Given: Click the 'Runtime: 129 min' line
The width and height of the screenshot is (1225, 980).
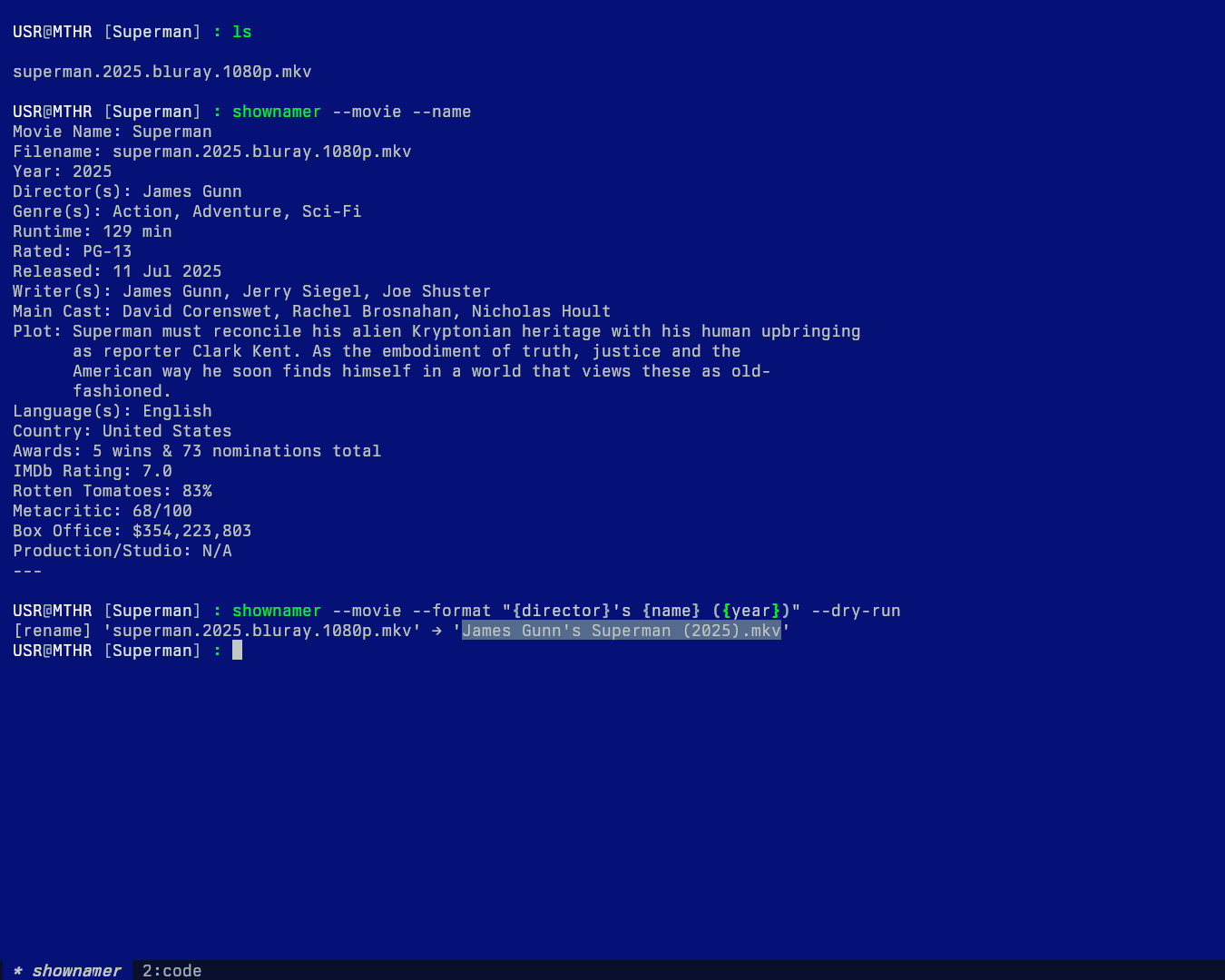Looking at the screenshot, I should click(x=93, y=231).
